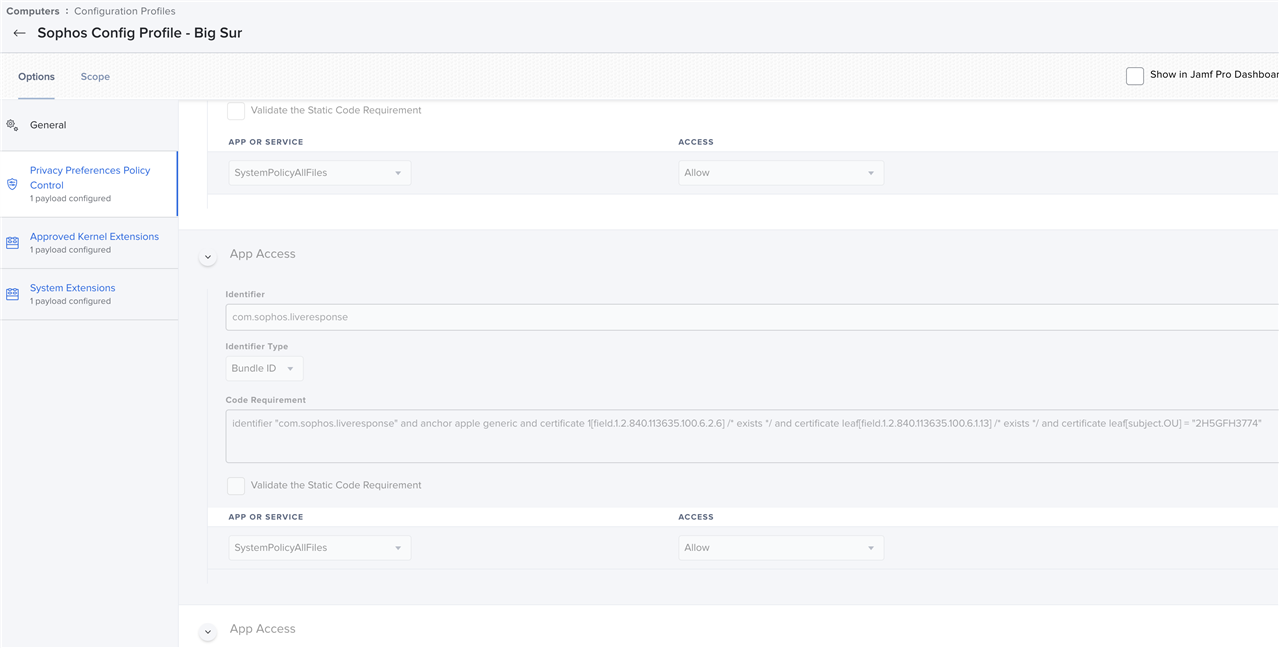1279x648 pixels.
Task: Click the bottom App Access heading text
Action: point(262,629)
